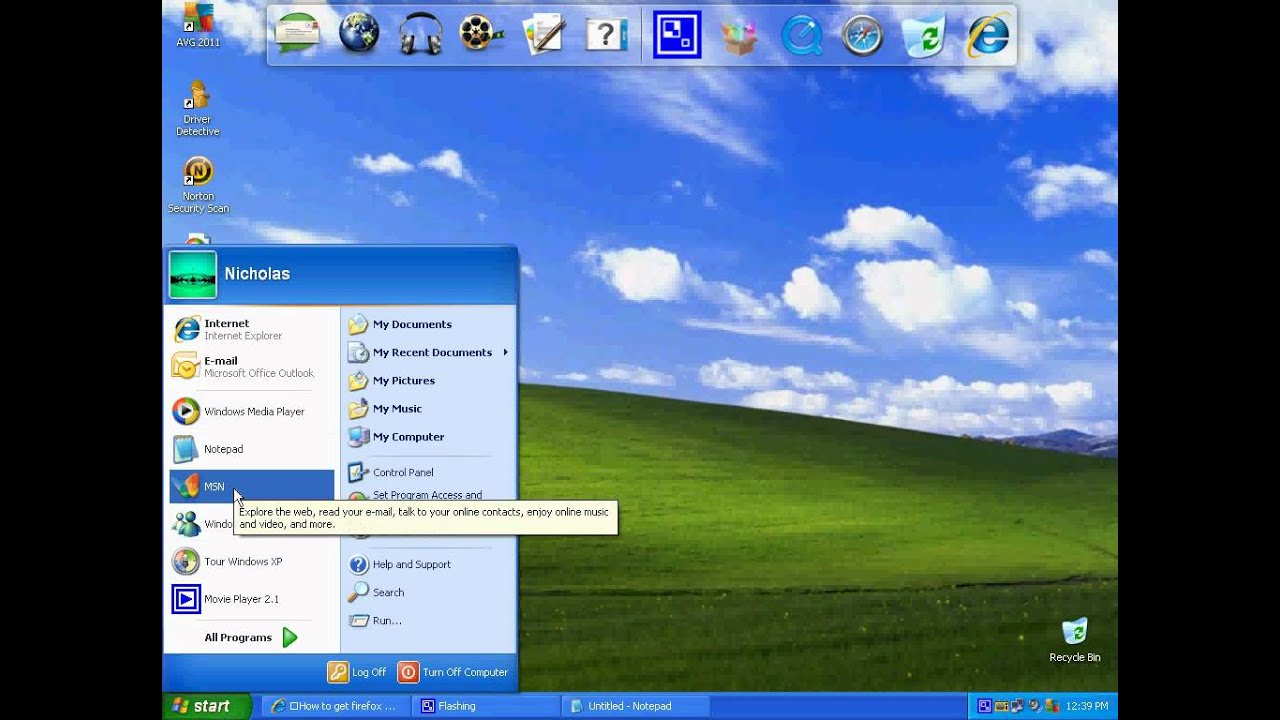Click the Turn Off Computer button

coord(453,672)
